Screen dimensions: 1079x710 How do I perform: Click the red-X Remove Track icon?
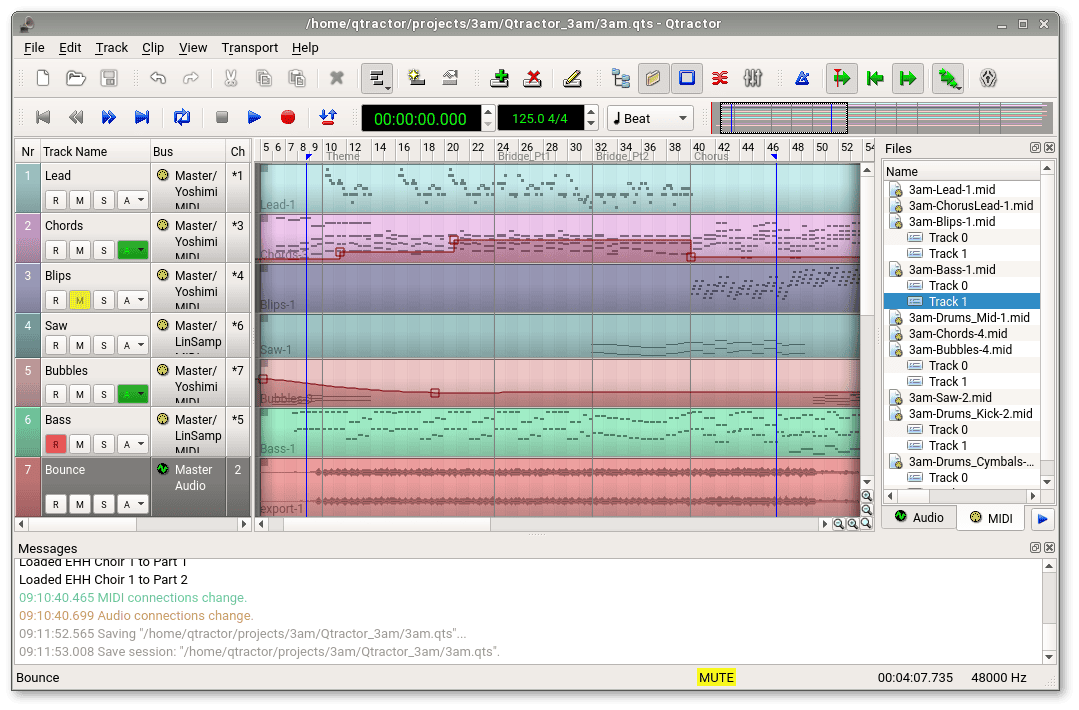(533, 78)
